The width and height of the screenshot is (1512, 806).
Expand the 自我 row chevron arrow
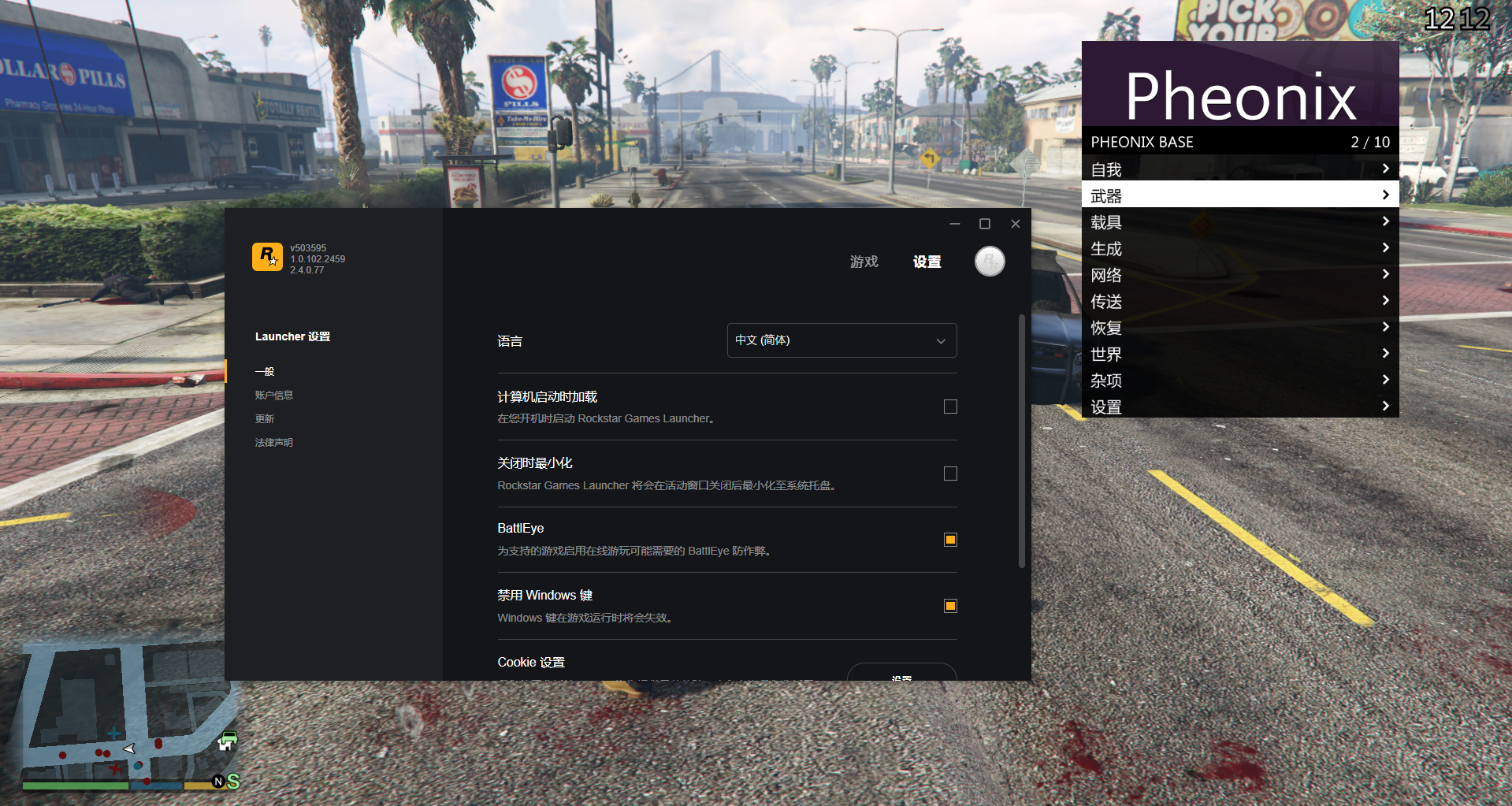click(1385, 169)
